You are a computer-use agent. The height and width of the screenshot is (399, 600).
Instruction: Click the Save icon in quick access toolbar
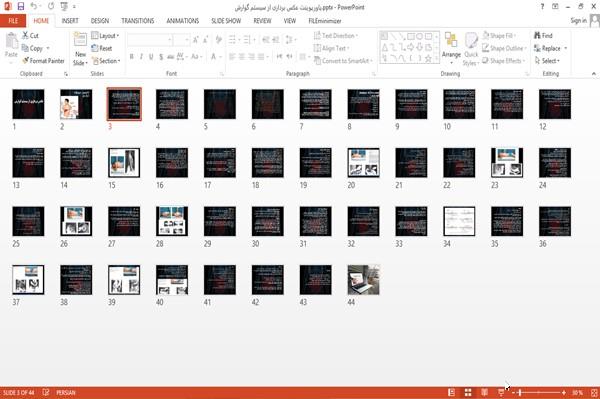point(21,6)
